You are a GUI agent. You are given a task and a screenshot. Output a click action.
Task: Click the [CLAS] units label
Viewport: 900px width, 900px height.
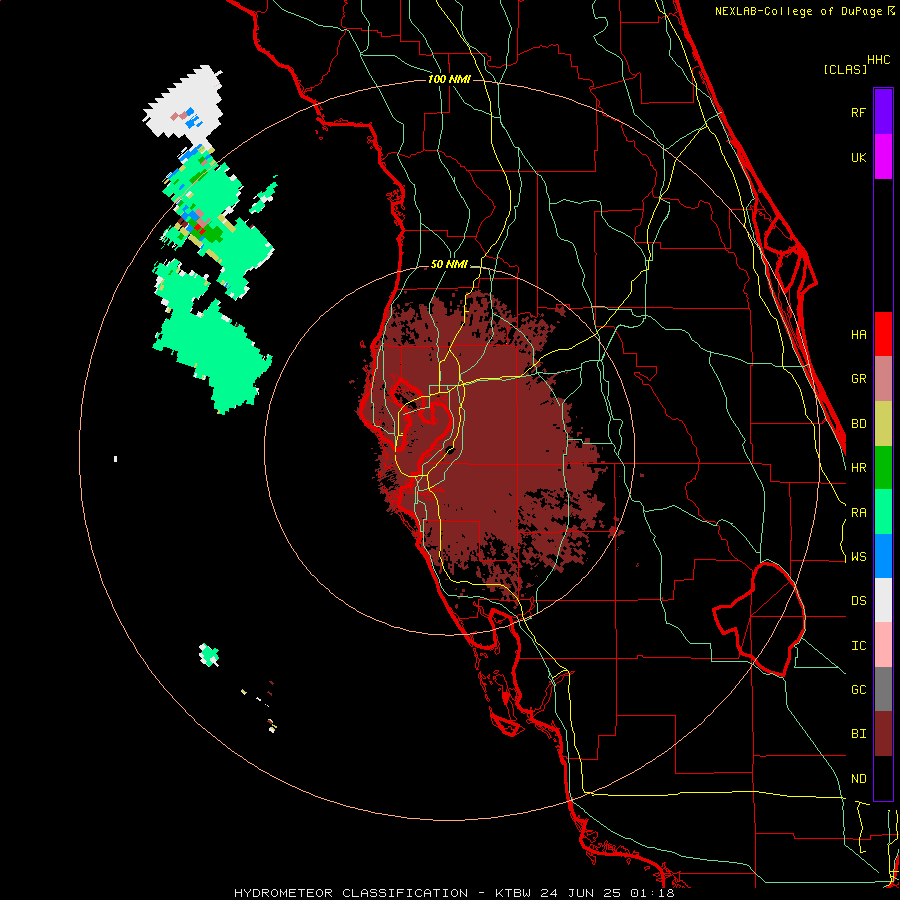845,69
